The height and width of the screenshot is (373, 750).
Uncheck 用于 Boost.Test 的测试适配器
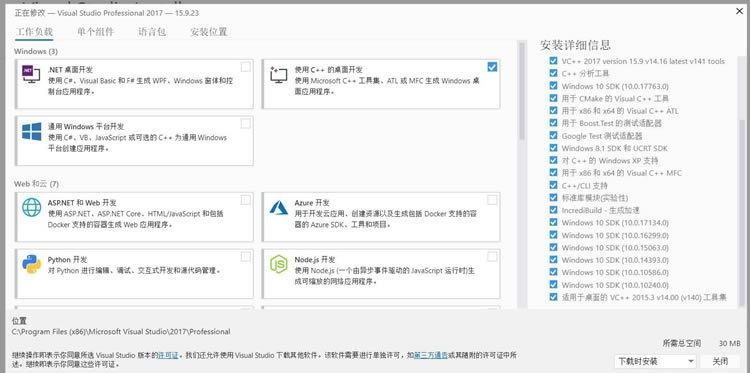point(553,123)
